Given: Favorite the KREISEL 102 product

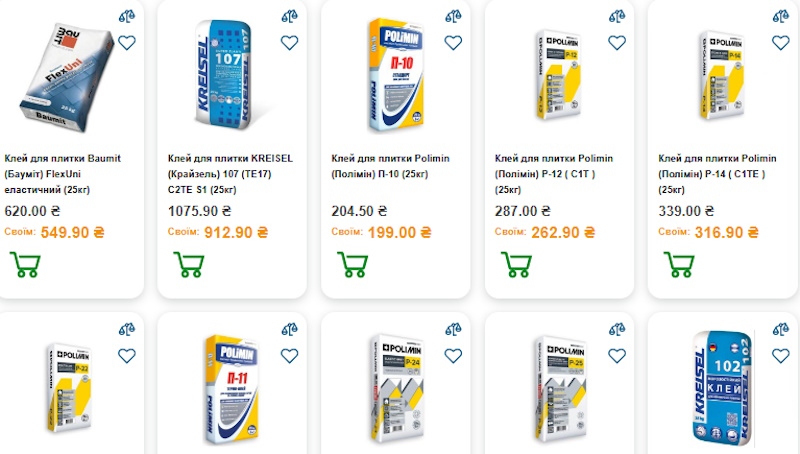Looking at the screenshot, I should coord(781,356).
